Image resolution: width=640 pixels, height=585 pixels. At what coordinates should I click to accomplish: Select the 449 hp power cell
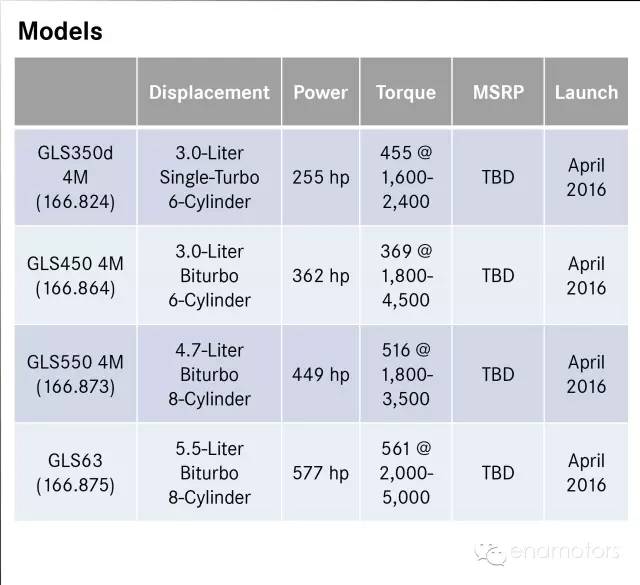[x=320, y=374]
